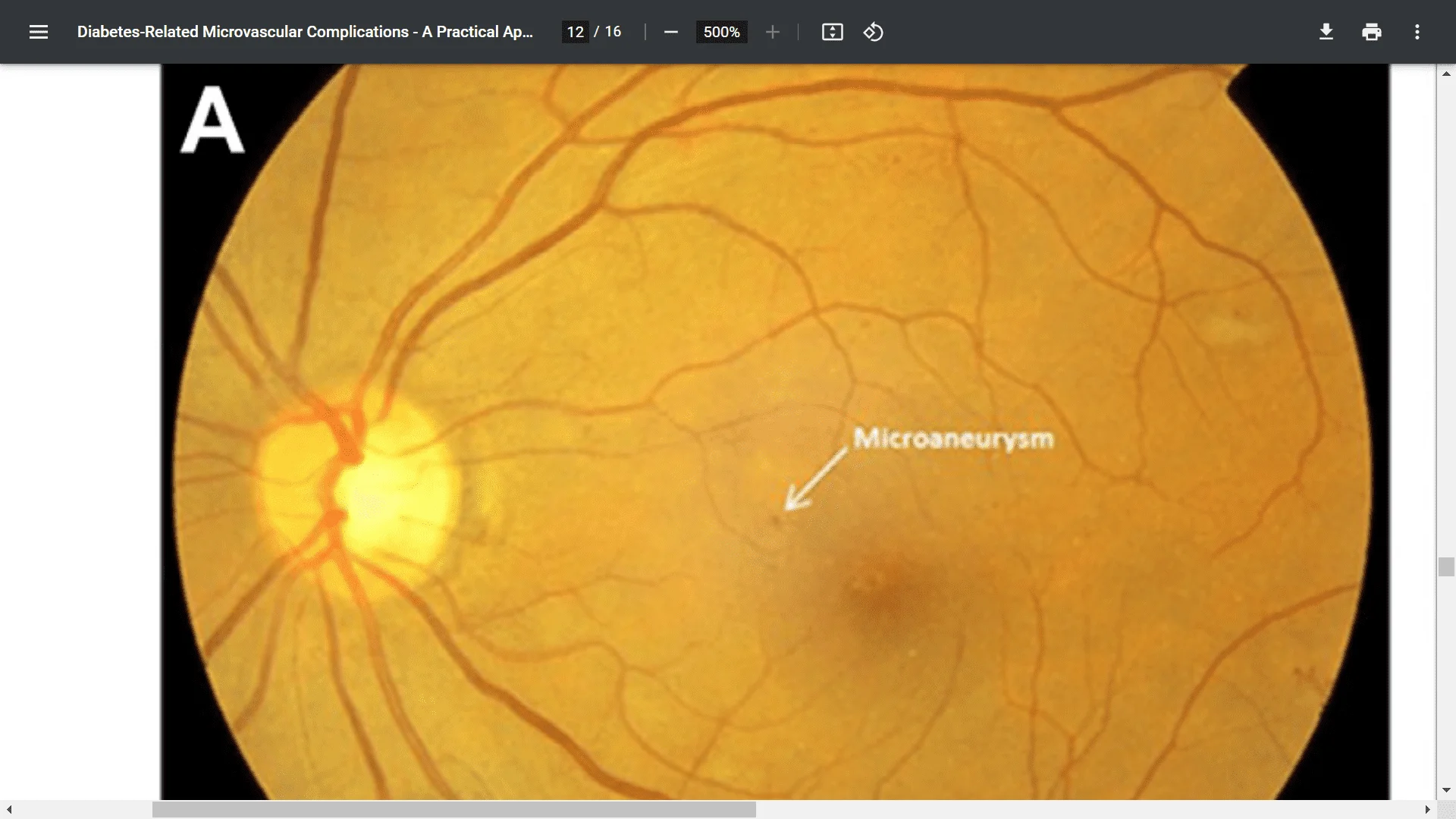
Task: Click the Microaneurysm label in the image
Action: (x=953, y=439)
